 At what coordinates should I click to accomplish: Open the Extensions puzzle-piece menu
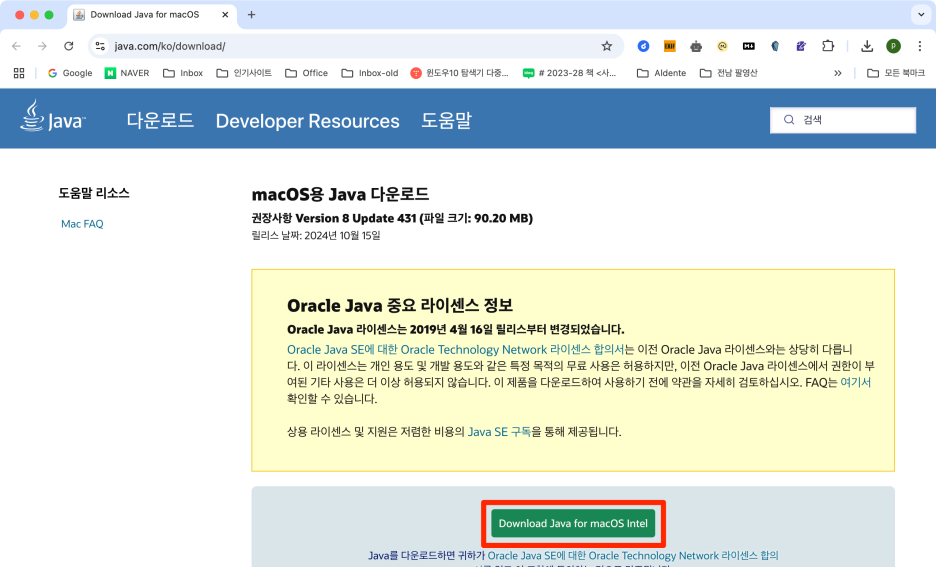828,46
